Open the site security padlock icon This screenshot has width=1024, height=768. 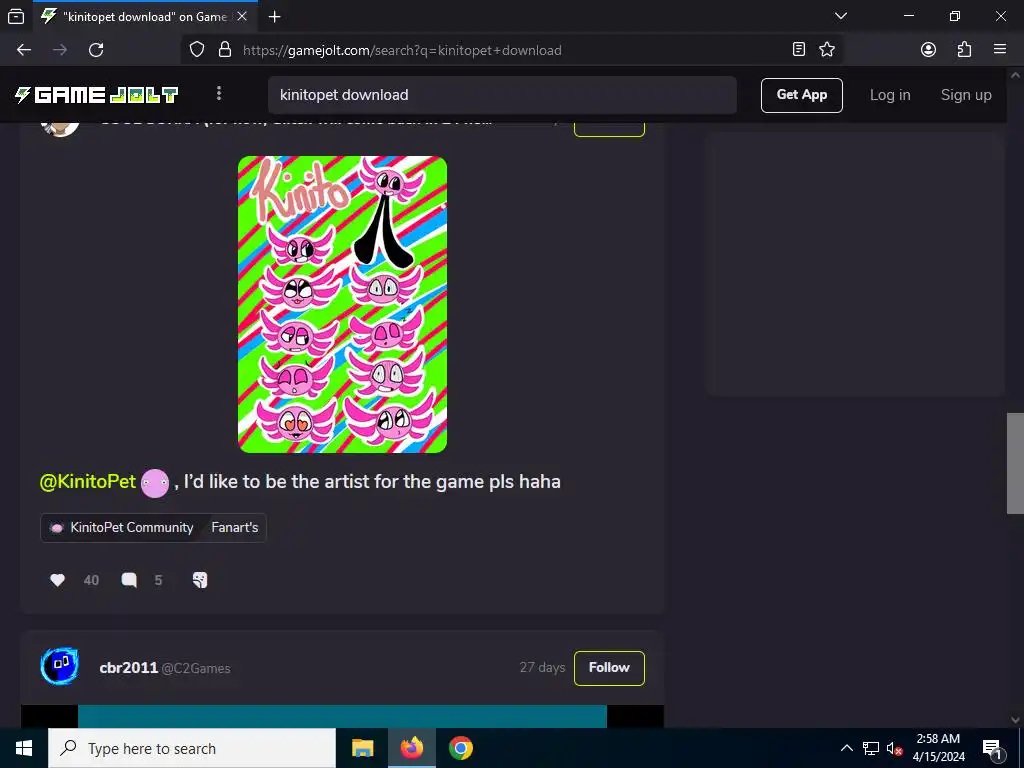(x=225, y=50)
